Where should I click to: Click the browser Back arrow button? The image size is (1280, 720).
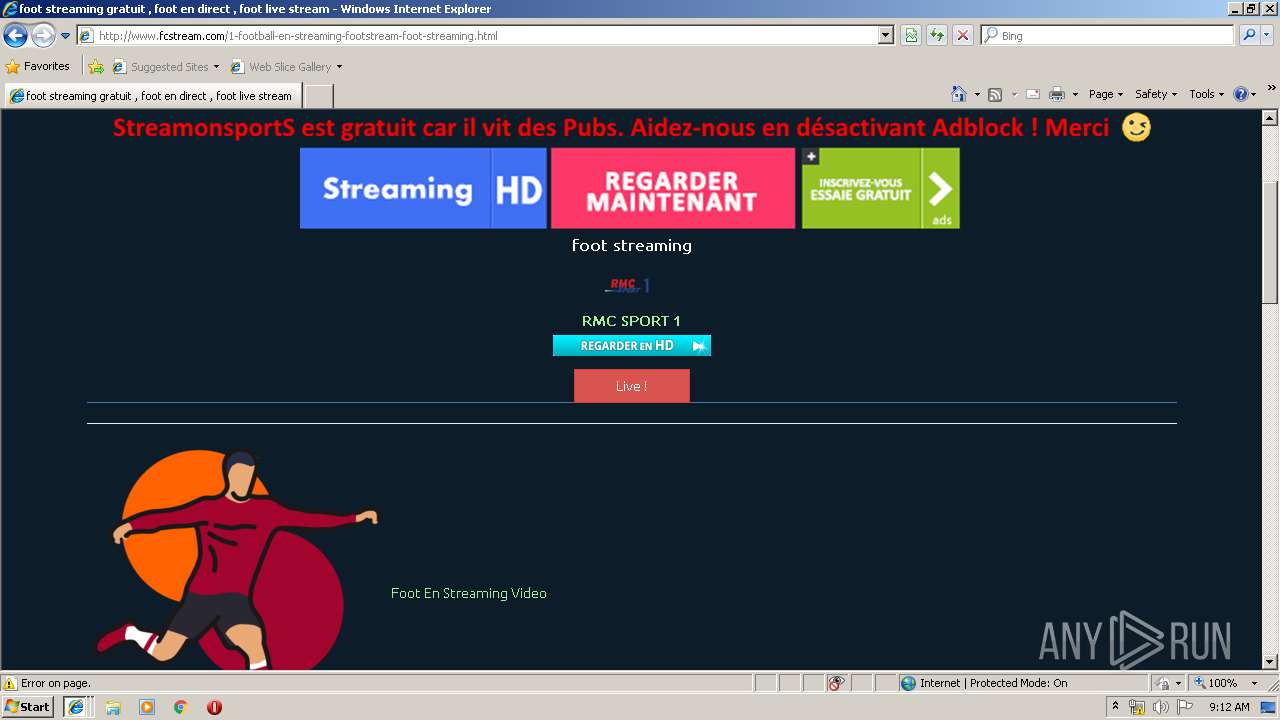(15, 36)
